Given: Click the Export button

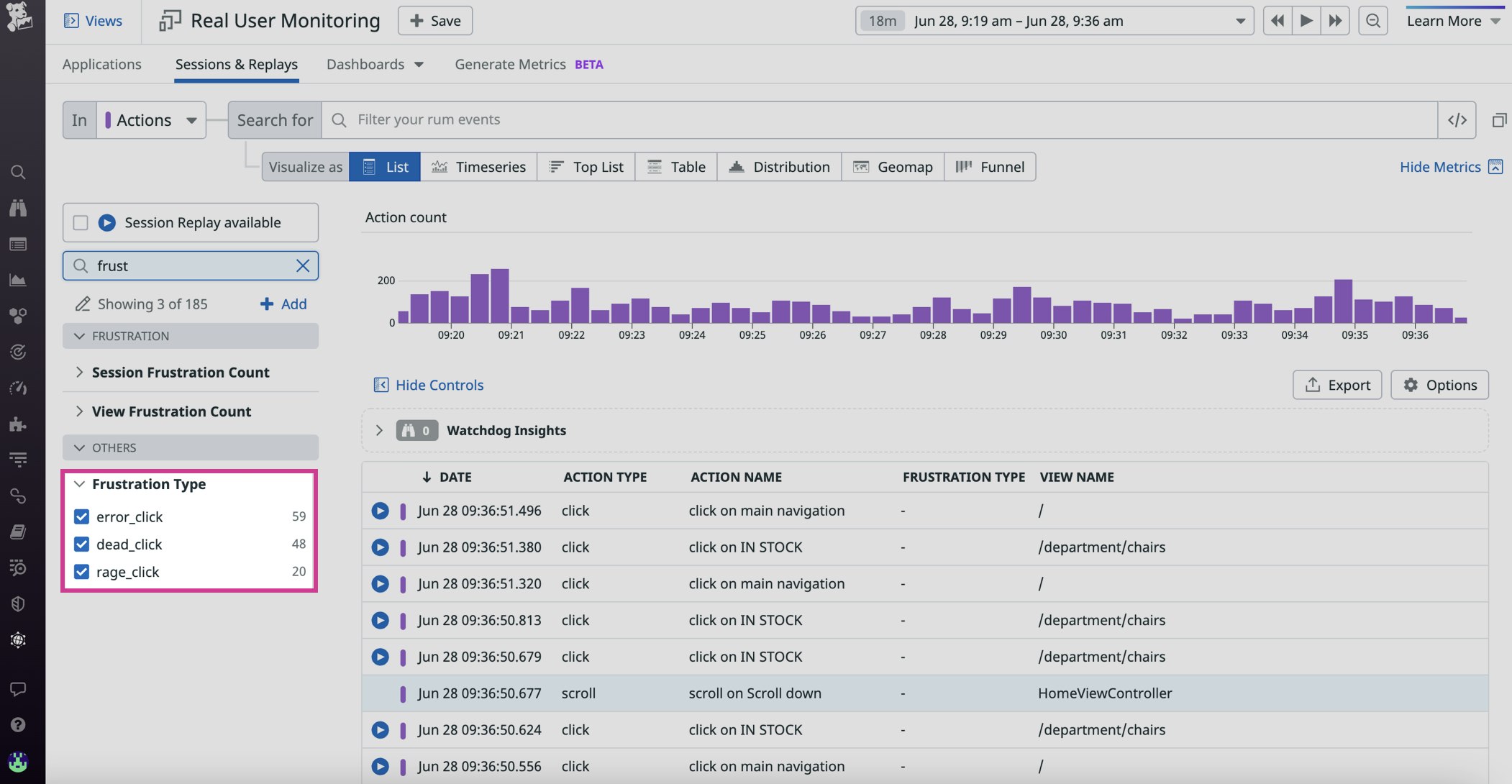Looking at the screenshot, I should (1336, 385).
